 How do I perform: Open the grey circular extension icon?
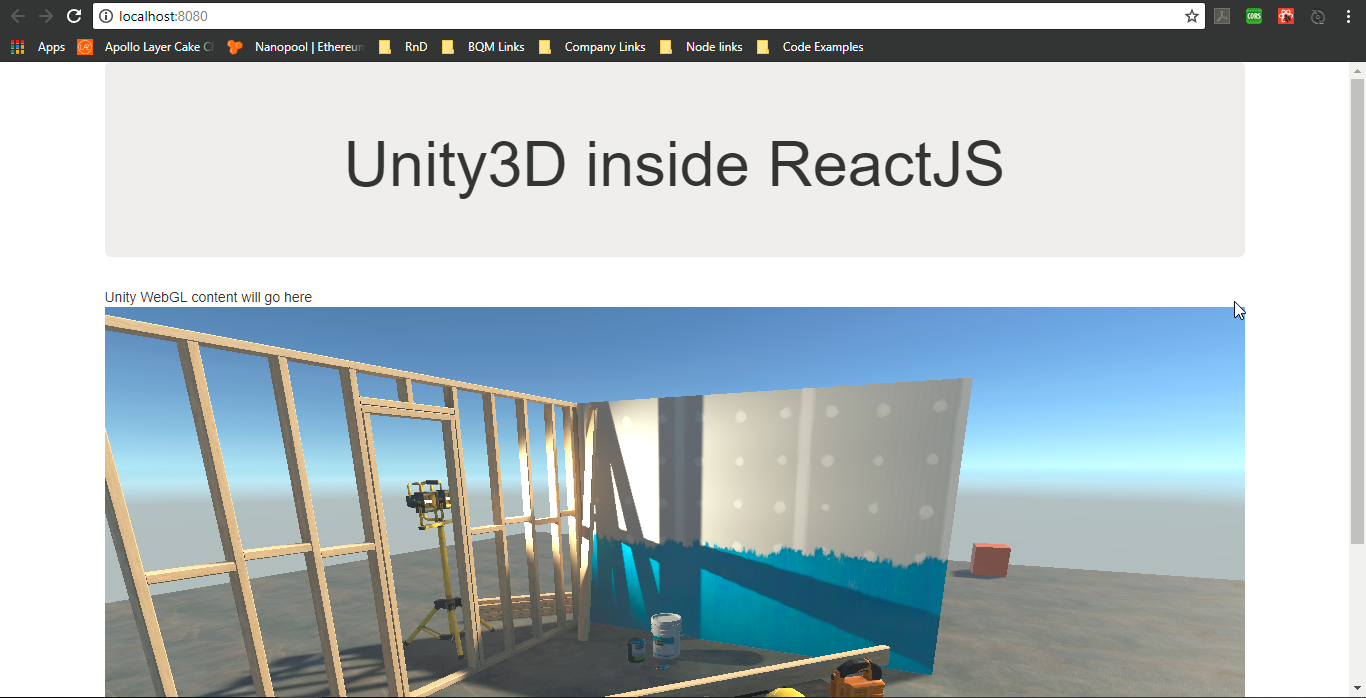[1318, 16]
